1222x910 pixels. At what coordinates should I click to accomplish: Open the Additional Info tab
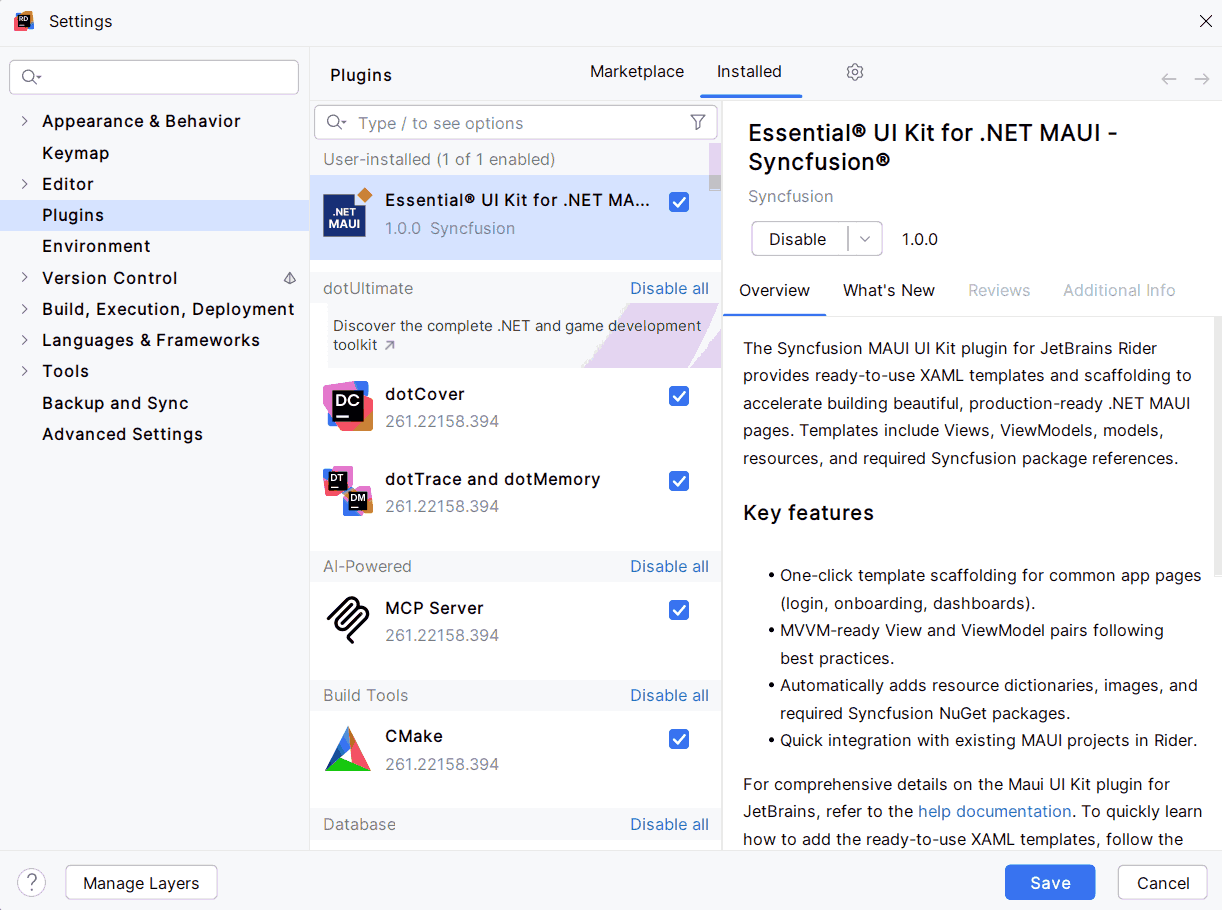coord(1119,290)
